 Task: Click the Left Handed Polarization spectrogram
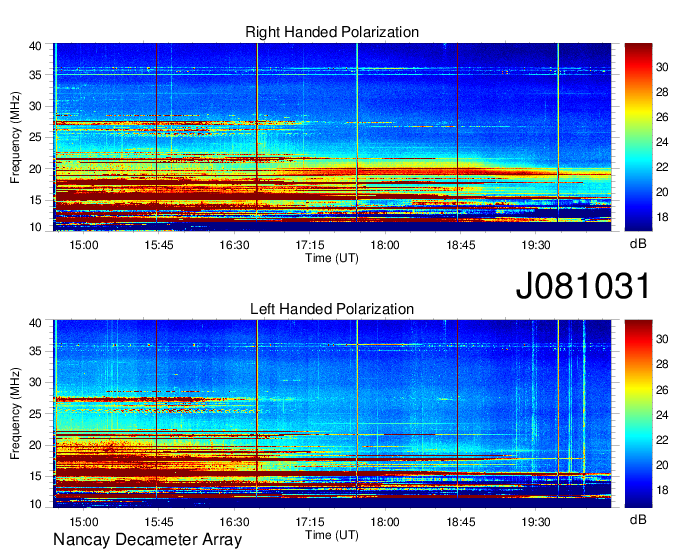332,414
